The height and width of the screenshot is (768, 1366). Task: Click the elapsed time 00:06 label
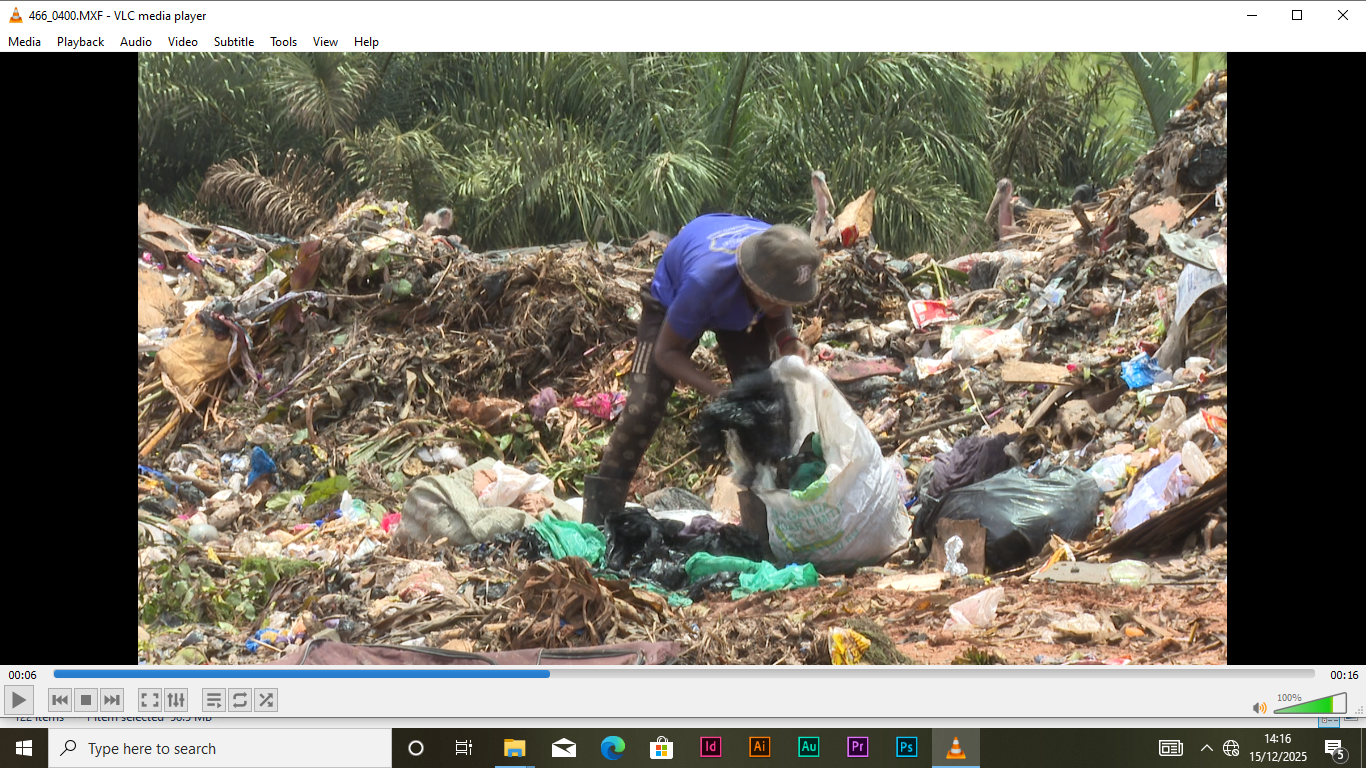(x=22, y=675)
